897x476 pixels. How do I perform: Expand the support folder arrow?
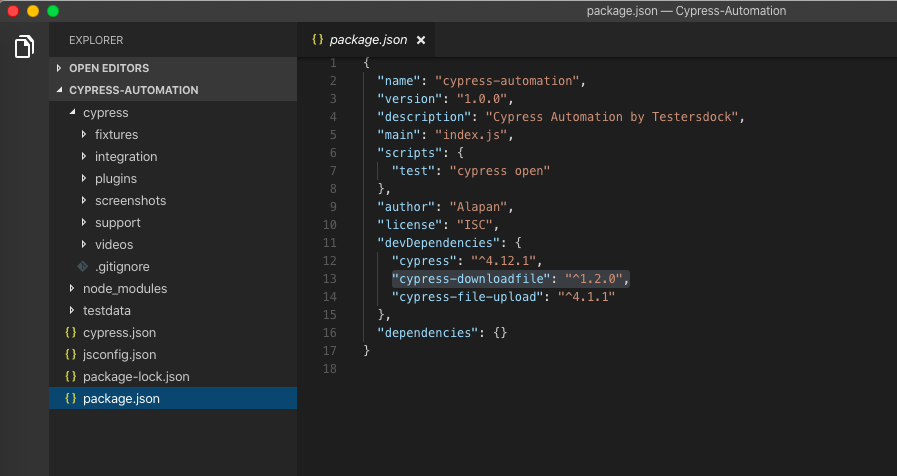(x=84, y=222)
